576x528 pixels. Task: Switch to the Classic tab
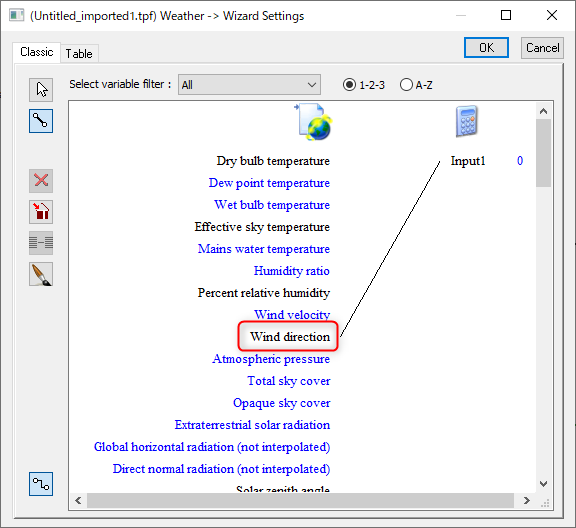(36, 52)
